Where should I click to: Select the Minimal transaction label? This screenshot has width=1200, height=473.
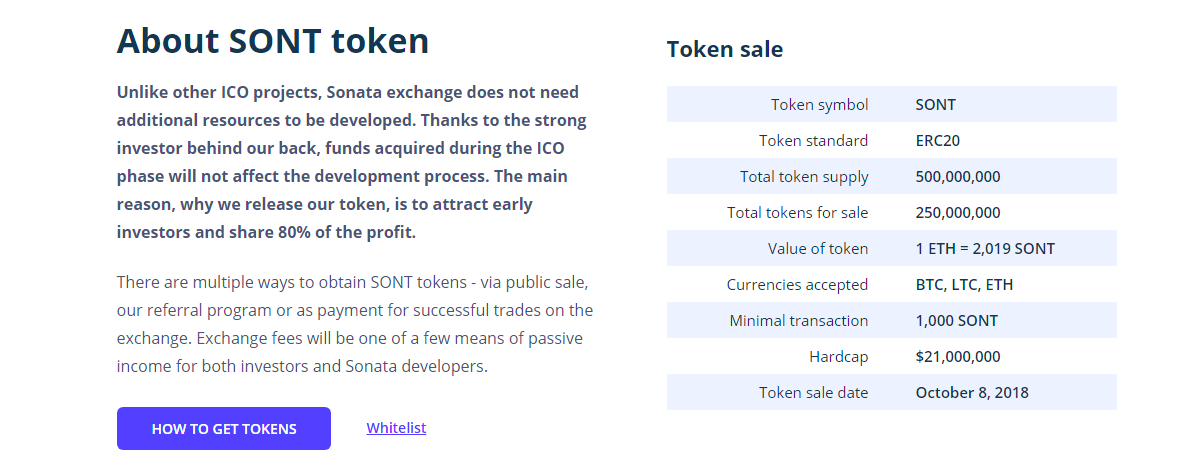pos(799,321)
